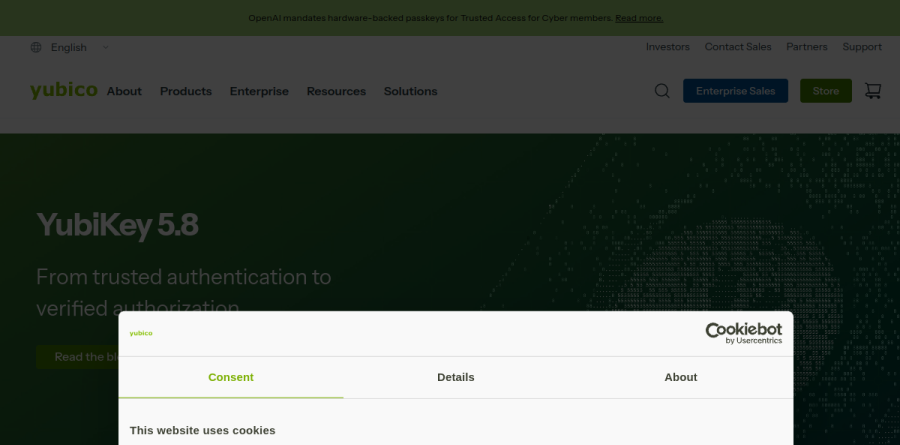Click the Read the blog button
900x445 pixels.
click(x=77, y=357)
